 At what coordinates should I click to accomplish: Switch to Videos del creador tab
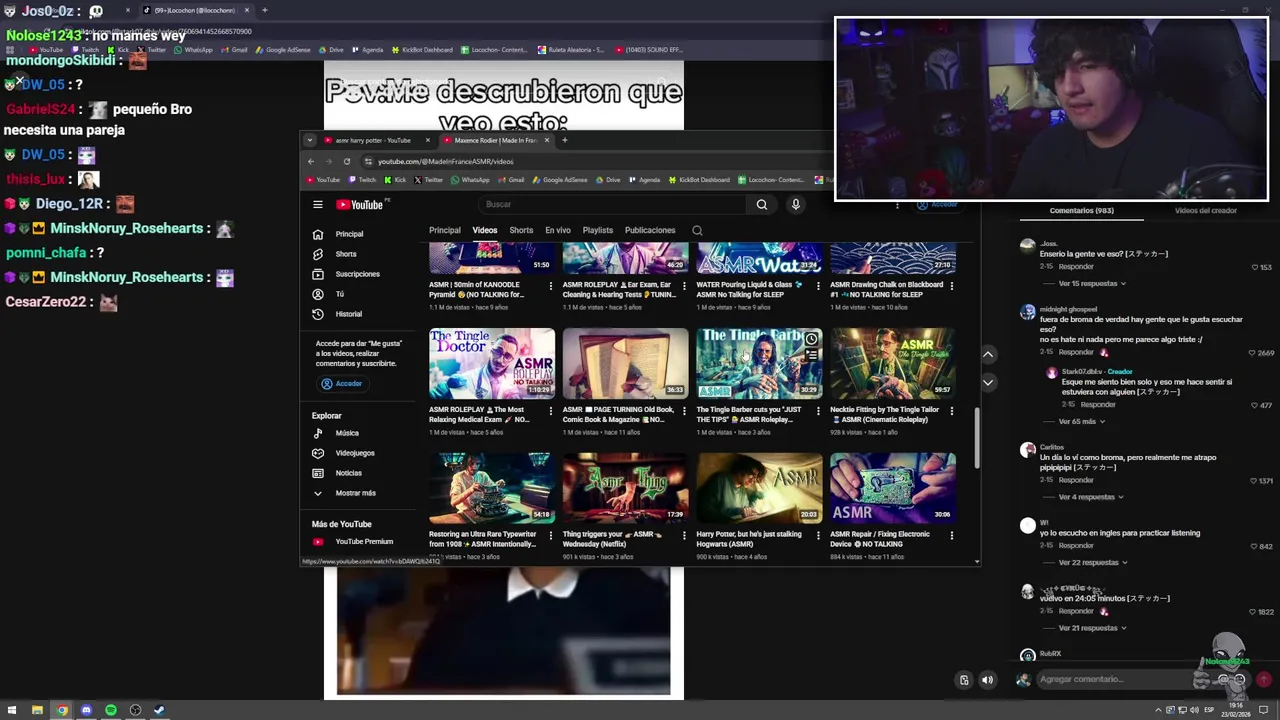click(x=1205, y=211)
